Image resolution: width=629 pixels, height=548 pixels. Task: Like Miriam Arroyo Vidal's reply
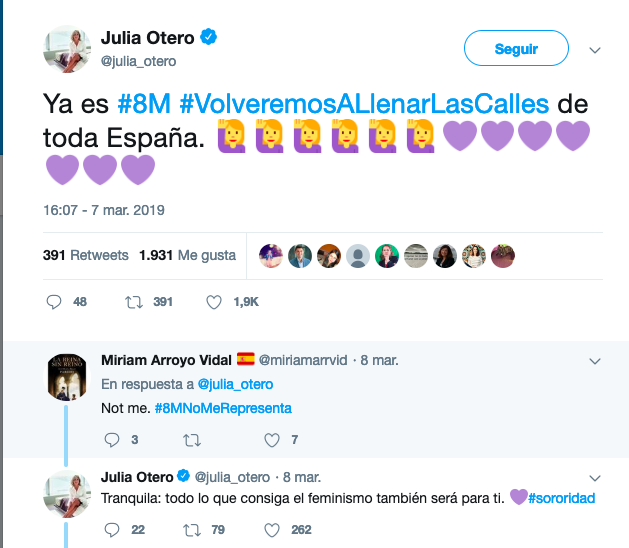(x=272, y=440)
